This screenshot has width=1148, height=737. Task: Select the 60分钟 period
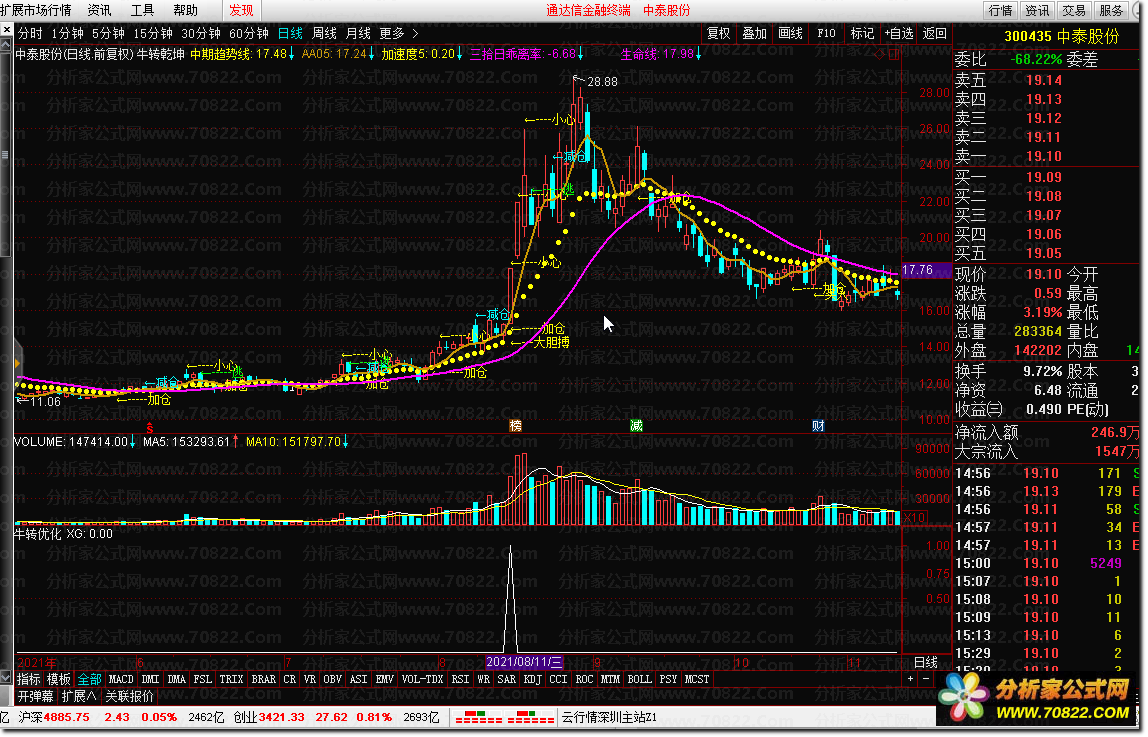click(249, 33)
